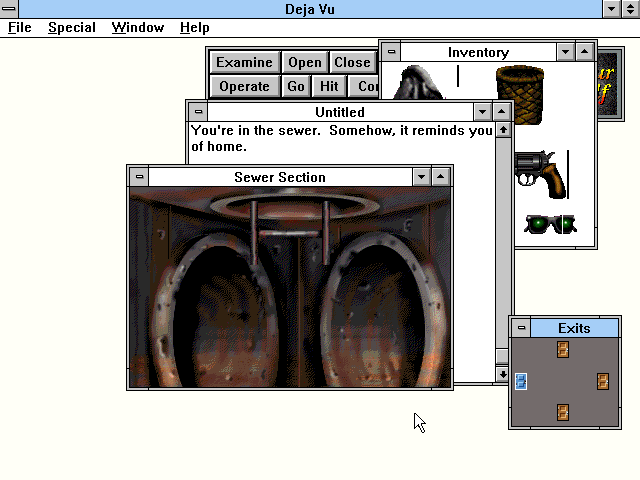The width and height of the screenshot is (640, 480).
Task: Minimize the Inventory window
Action: click(x=566, y=52)
